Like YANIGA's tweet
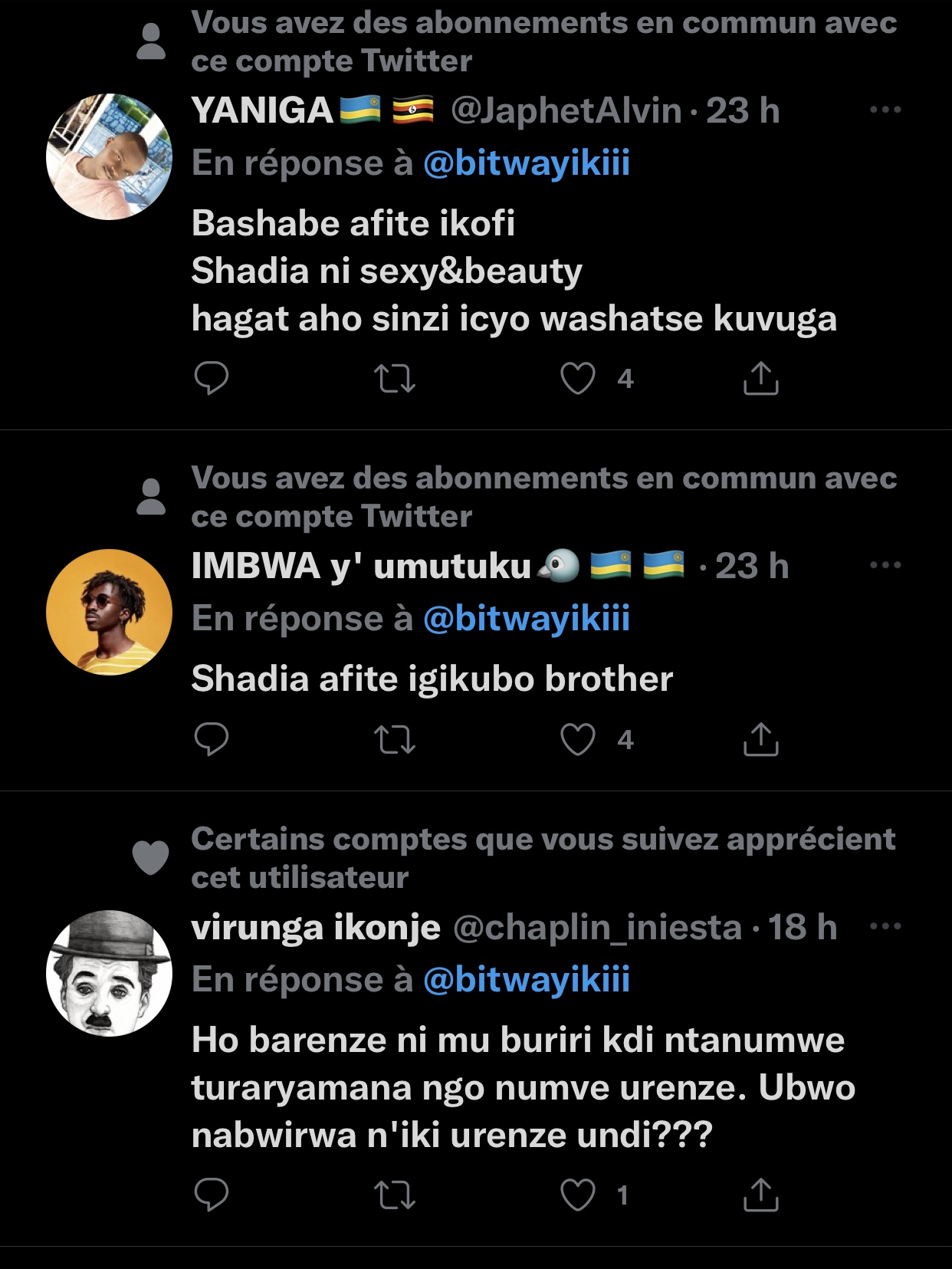The image size is (952, 1269). click(578, 378)
